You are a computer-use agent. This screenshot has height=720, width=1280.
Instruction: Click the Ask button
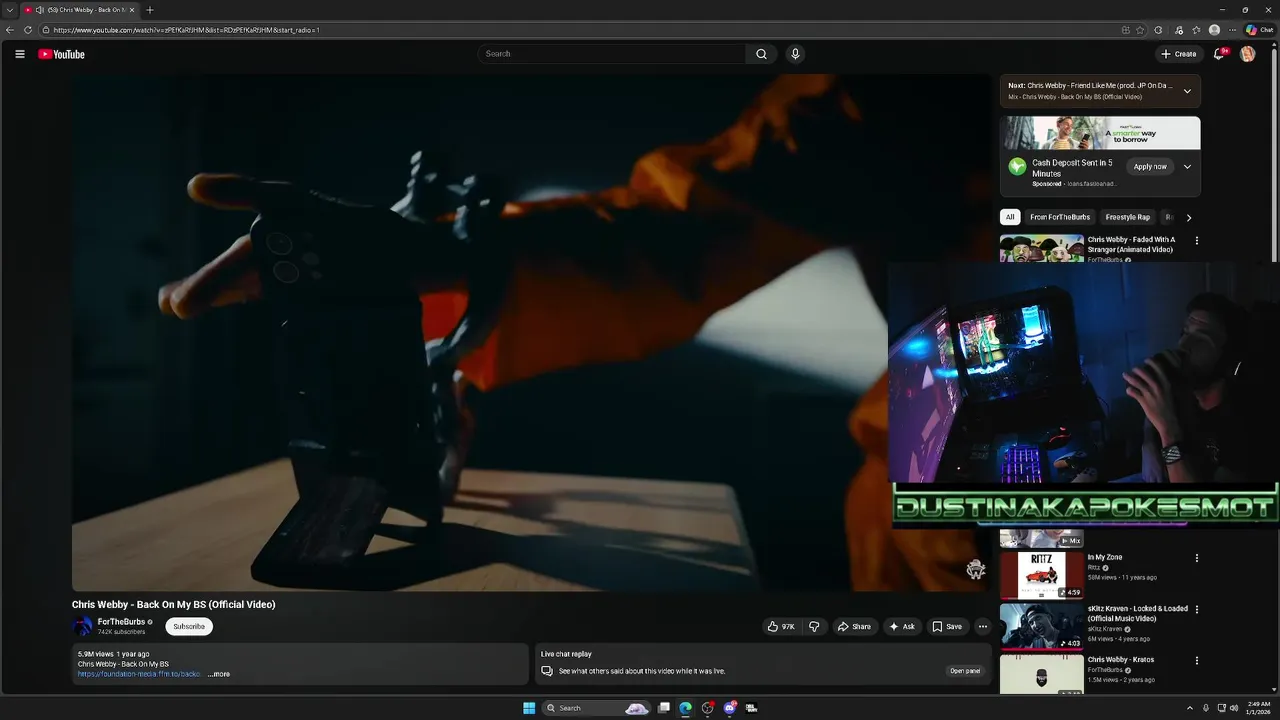point(902,627)
